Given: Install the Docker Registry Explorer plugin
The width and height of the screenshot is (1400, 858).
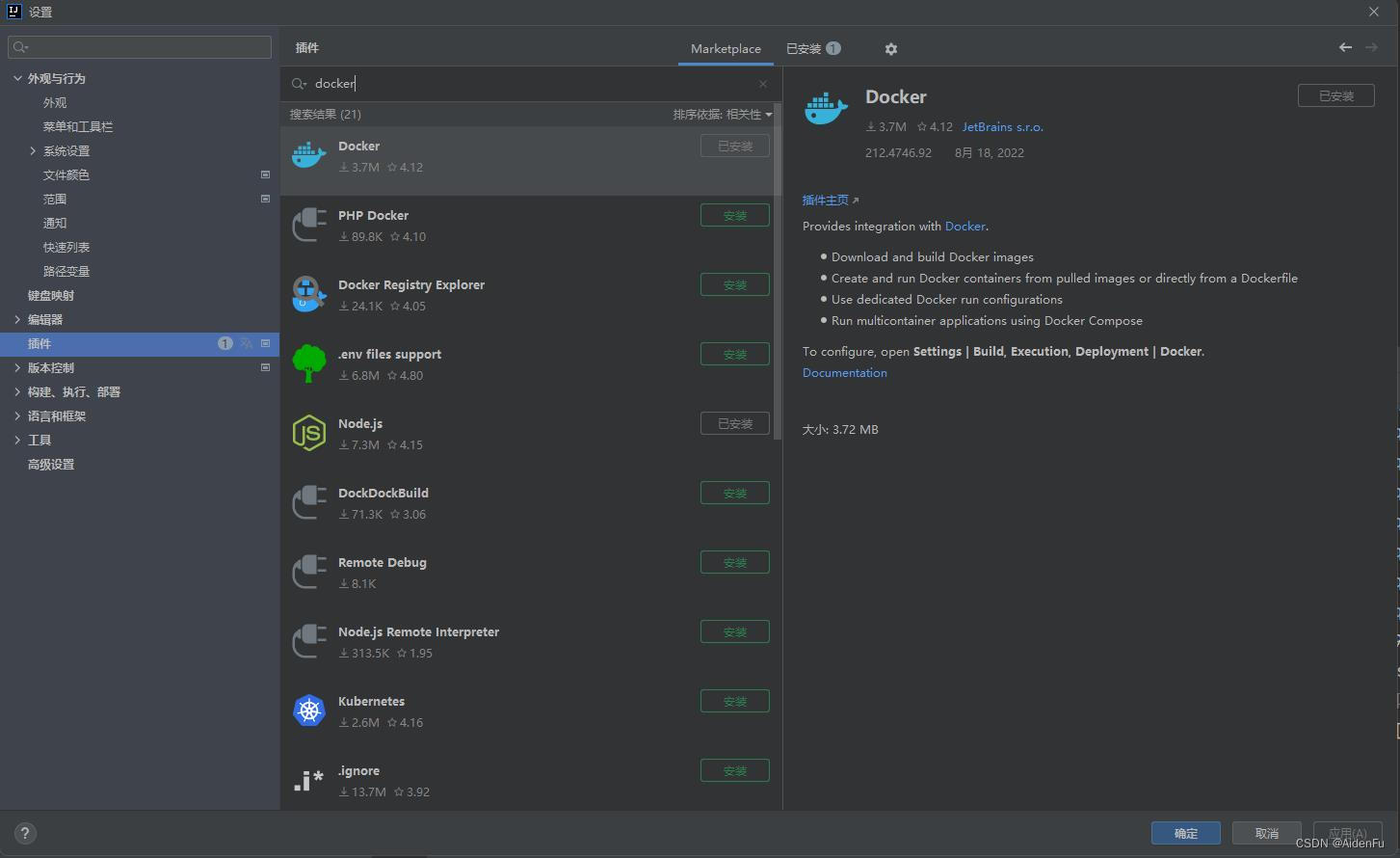Looking at the screenshot, I should [734, 284].
